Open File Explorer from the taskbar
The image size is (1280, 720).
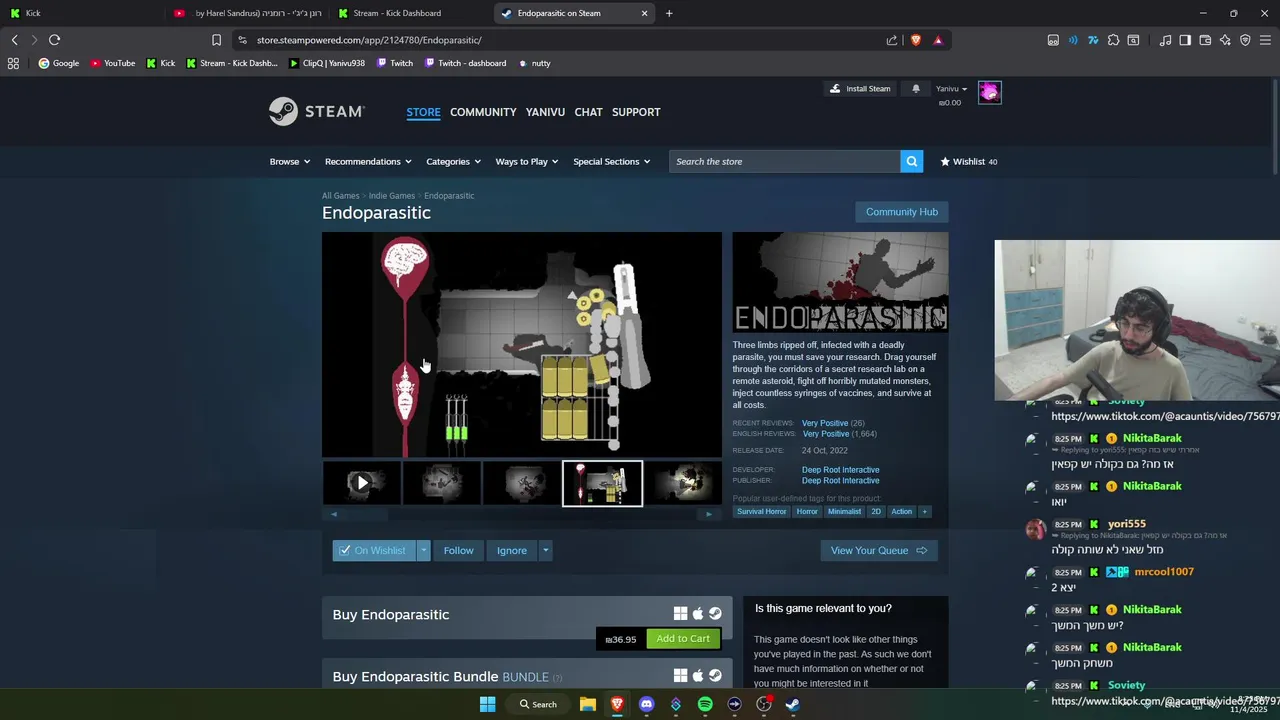[588, 704]
